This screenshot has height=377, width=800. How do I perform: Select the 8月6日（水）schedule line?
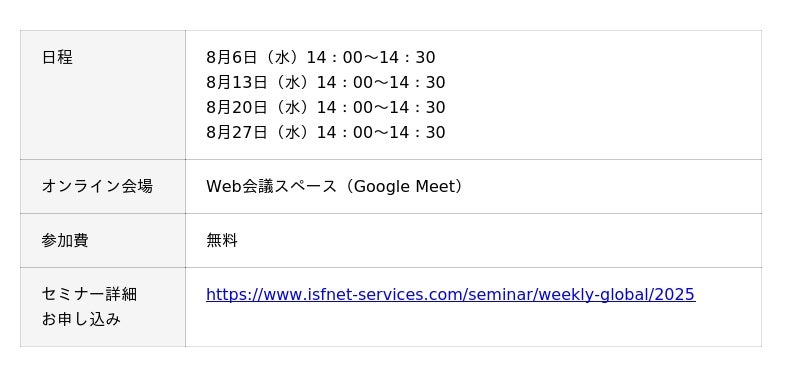[320, 57]
